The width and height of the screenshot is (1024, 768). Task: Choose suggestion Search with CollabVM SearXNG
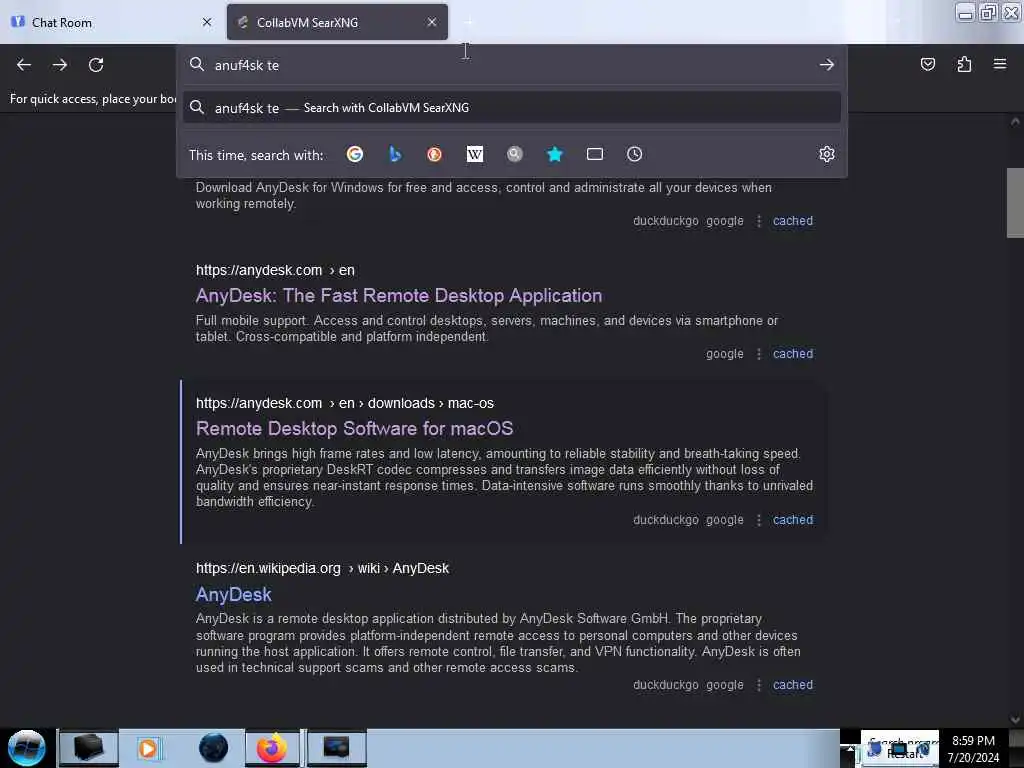point(511,108)
